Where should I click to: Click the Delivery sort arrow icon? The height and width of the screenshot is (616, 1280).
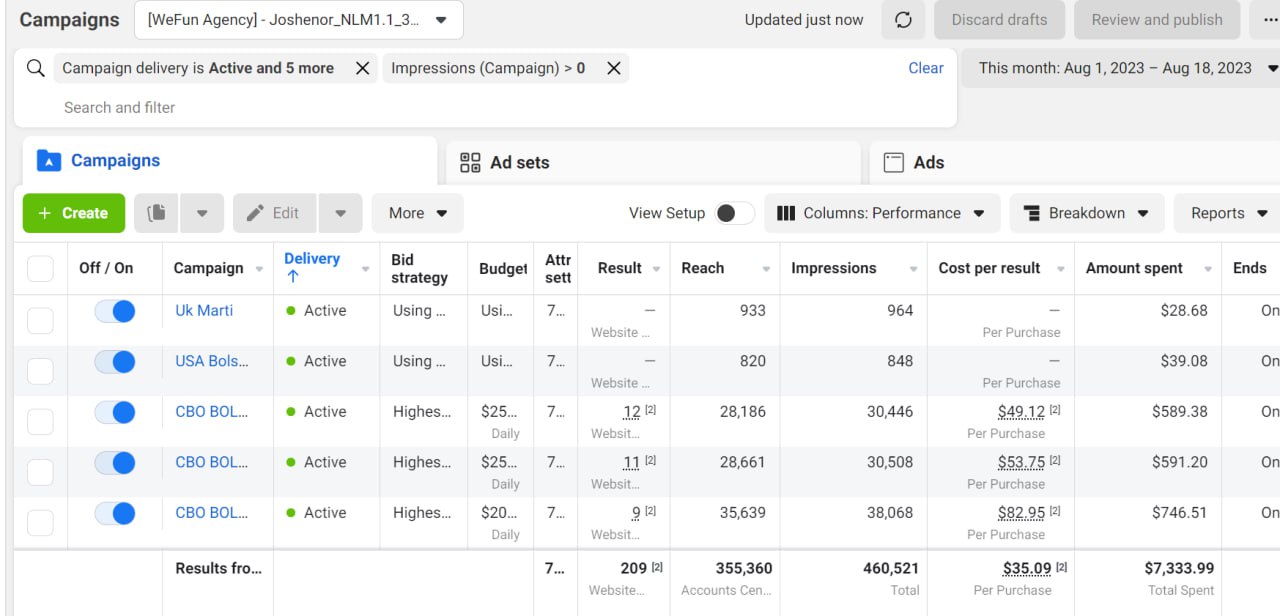pos(293,277)
